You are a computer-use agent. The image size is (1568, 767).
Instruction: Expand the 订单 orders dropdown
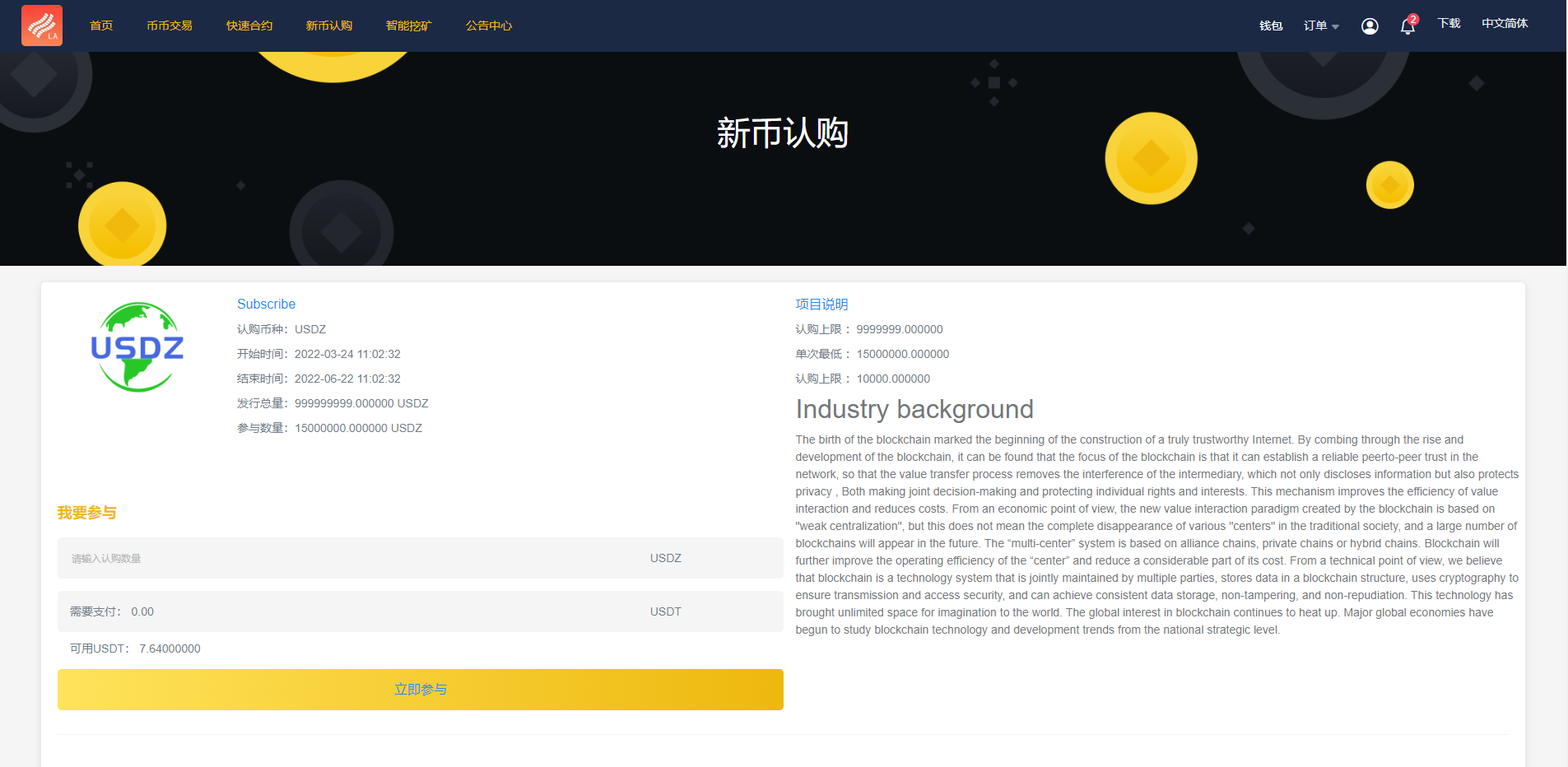pos(1319,26)
